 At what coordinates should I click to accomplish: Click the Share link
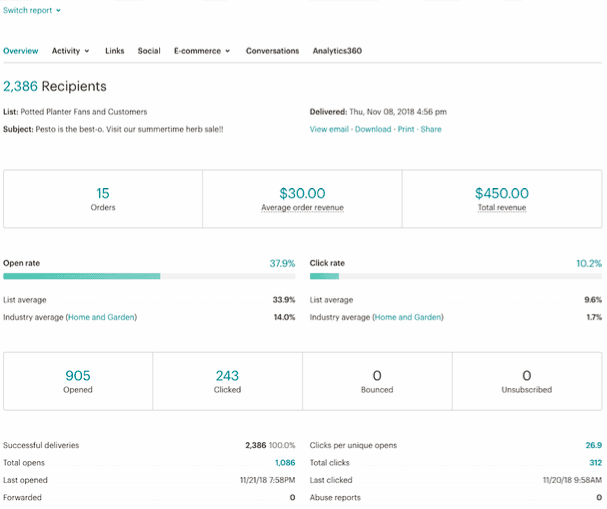point(431,129)
